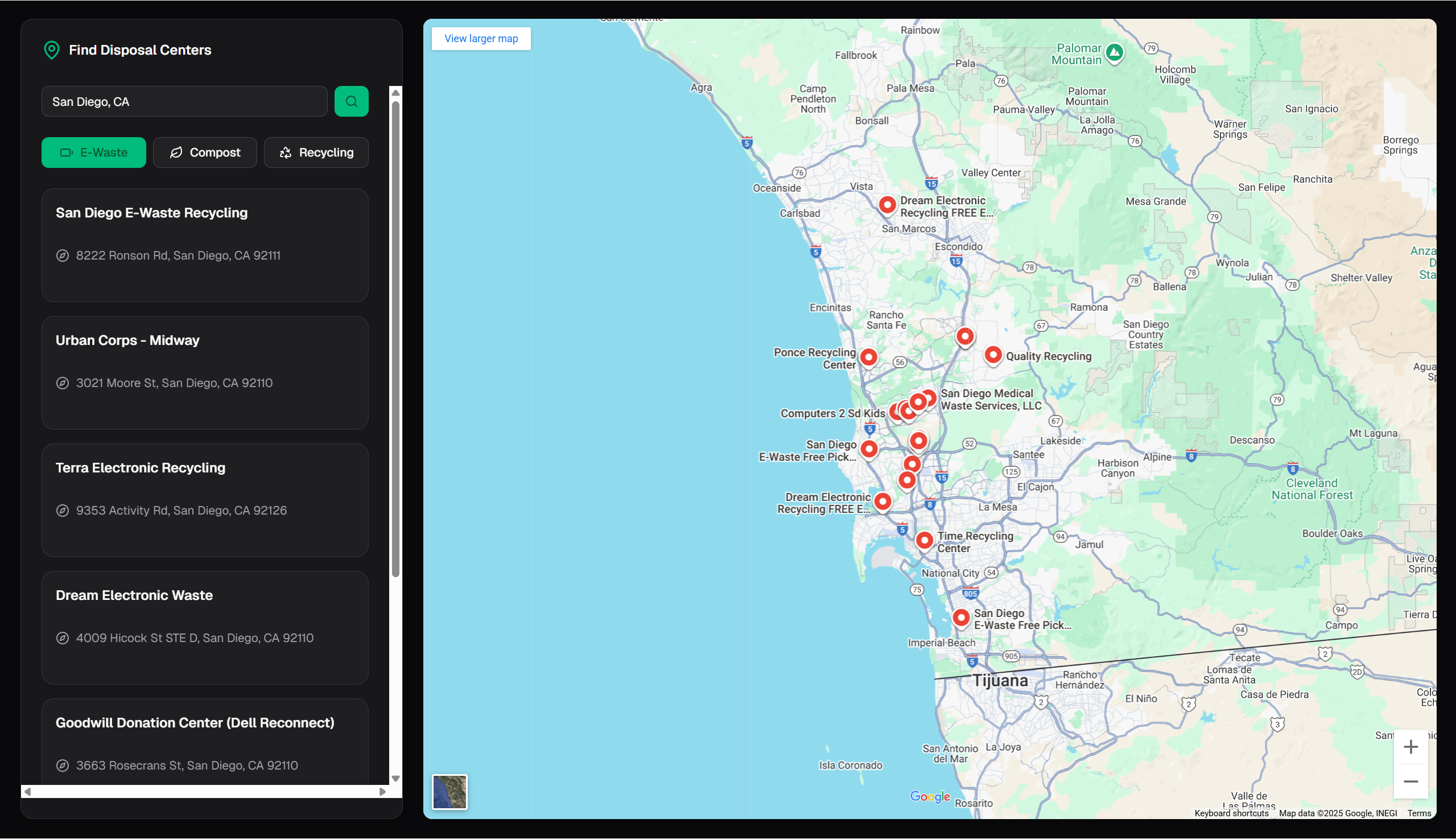This screenshot has height=839, width=1456.
Task: Click the right arrow of horizontal scrollbar
Action: [x=382, y=792]
